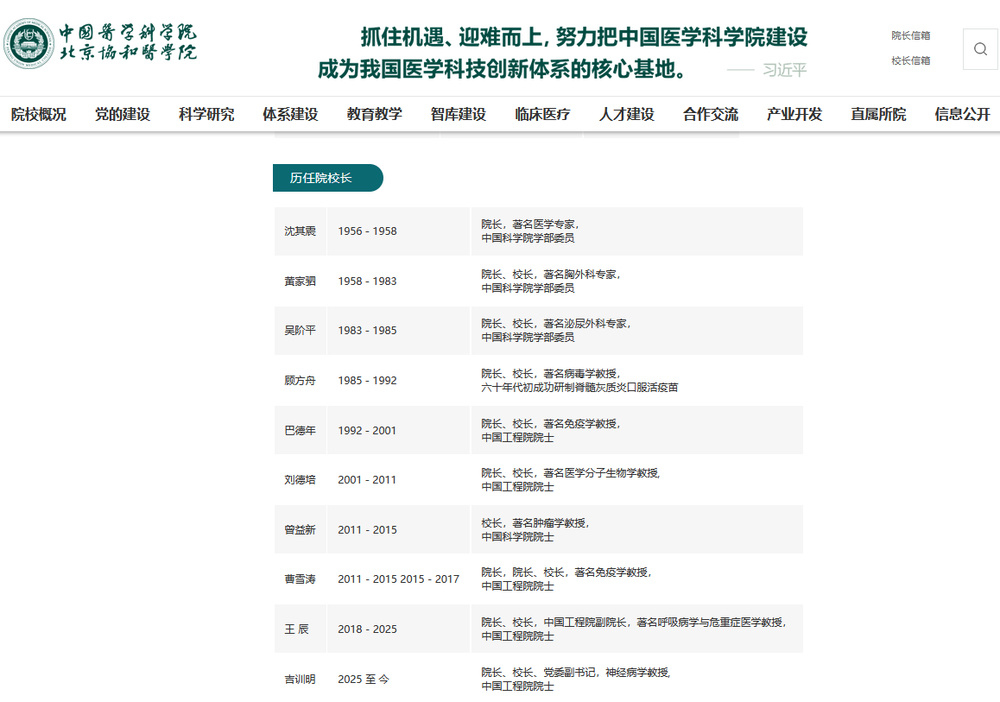
Task: Open the 院长信箱 link
Action: click(911, 36)
